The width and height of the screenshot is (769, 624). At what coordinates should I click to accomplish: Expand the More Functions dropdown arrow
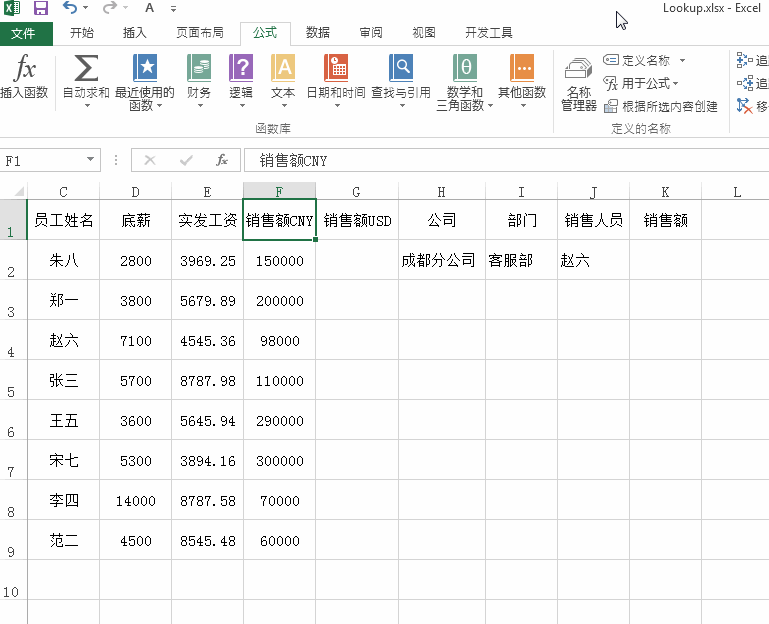523,105
